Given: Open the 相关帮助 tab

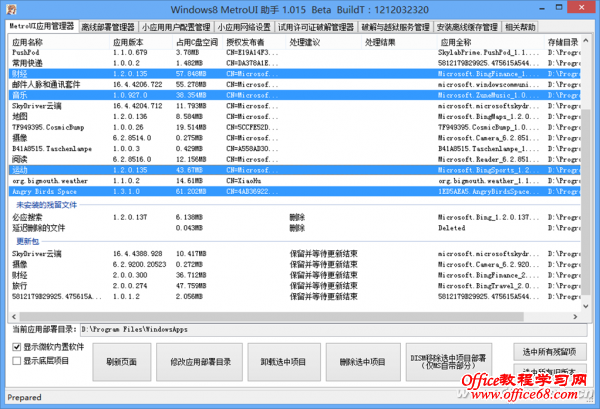Looking at the screenshot, I should click(520, 27).
